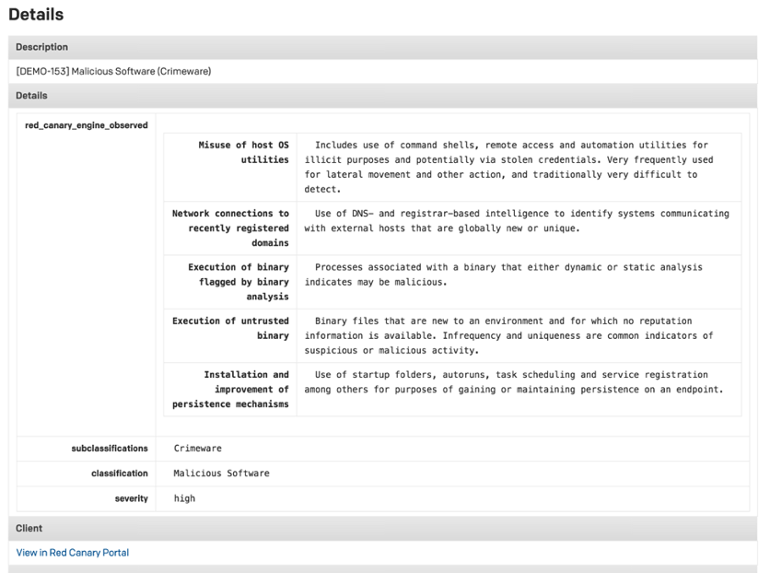The image size is (770, 573).
Task: Collapse the Description section header
Action: 42,47
